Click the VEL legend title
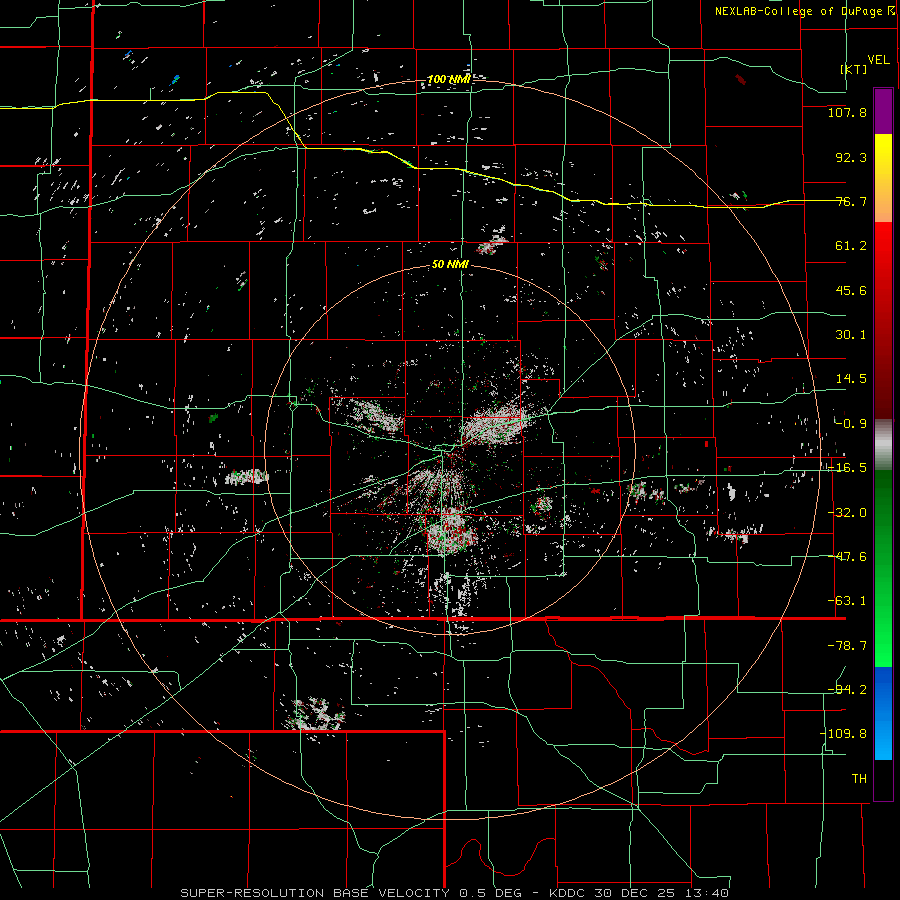Screen dimensions: 900x900 point(878,59)
